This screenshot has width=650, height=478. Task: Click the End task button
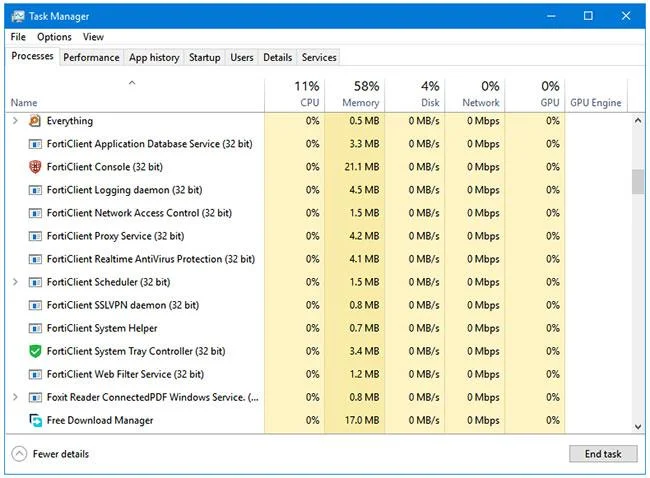603,454
